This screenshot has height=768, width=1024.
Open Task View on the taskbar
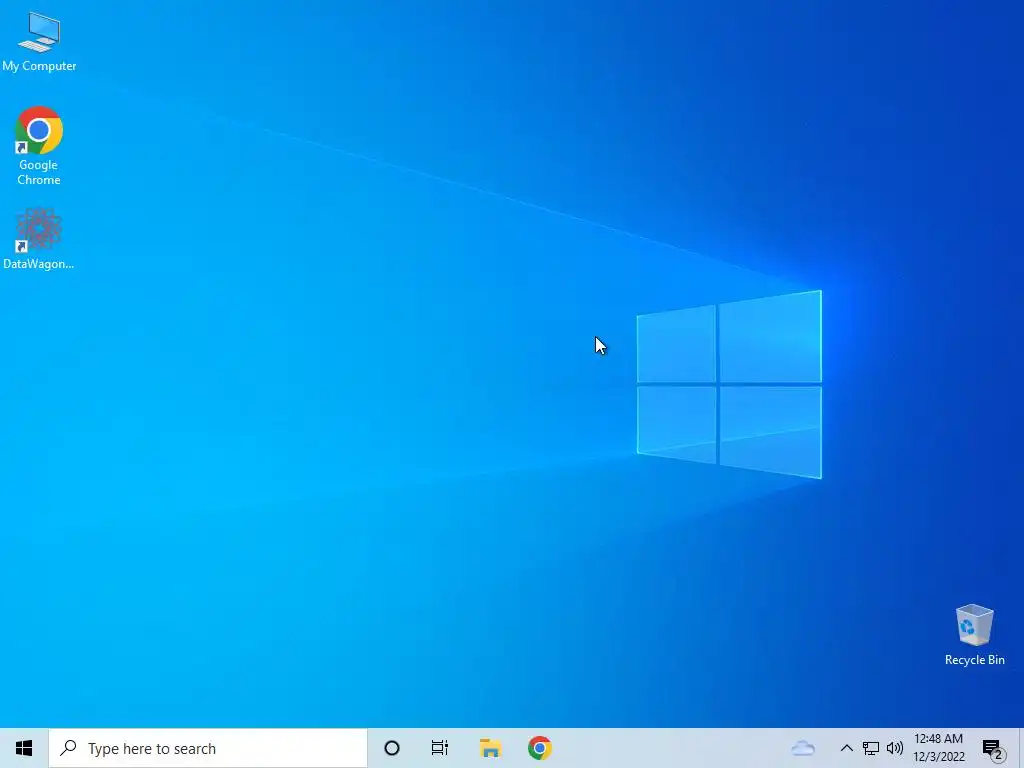(440, 748)
